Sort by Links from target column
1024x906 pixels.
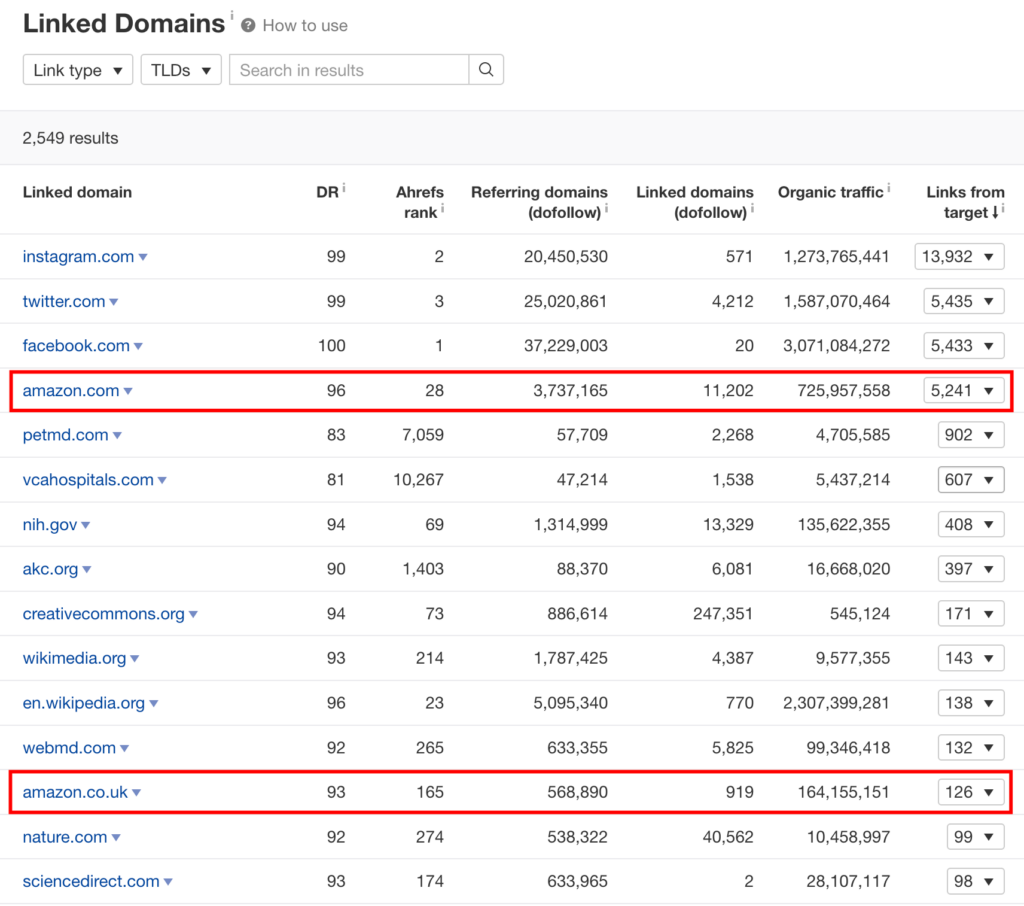click(965, 202)
